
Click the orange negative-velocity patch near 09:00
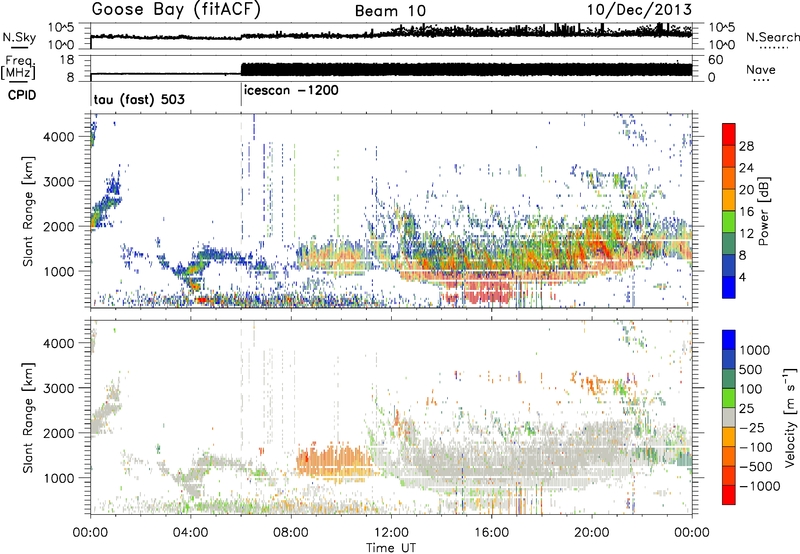coord(334,462)
